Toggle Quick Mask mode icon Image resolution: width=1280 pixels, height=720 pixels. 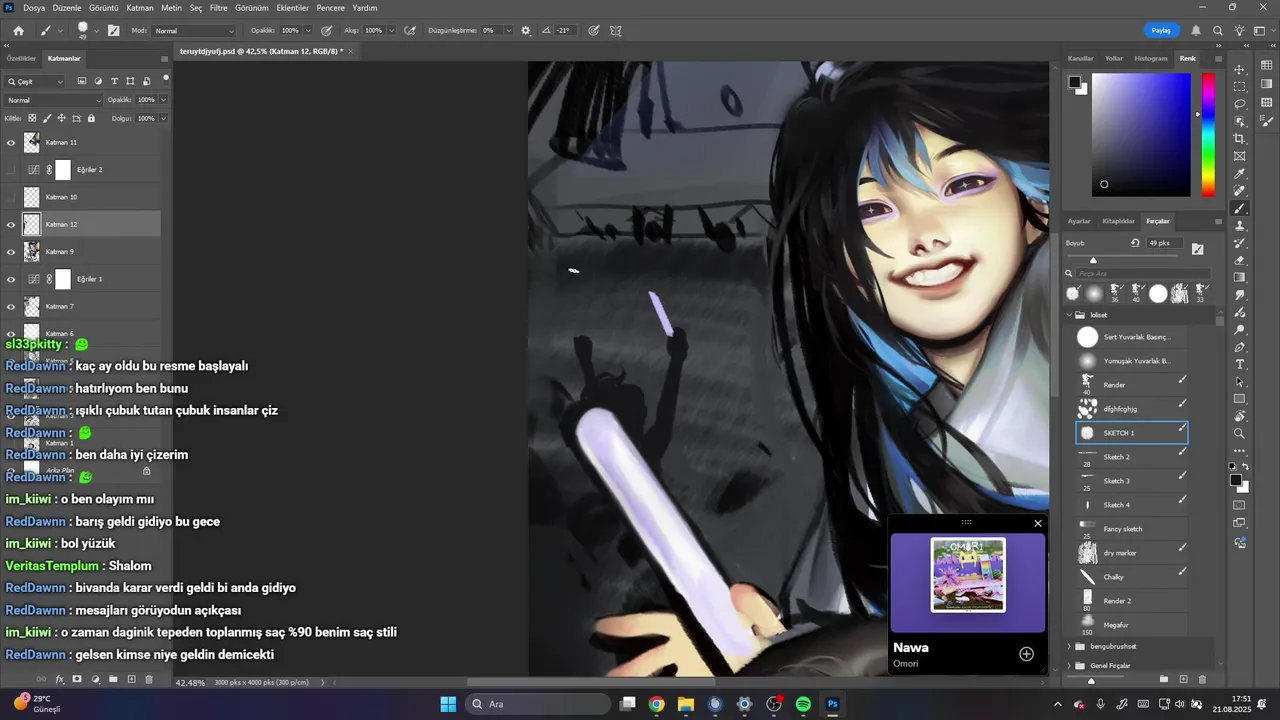(1240, 504)
